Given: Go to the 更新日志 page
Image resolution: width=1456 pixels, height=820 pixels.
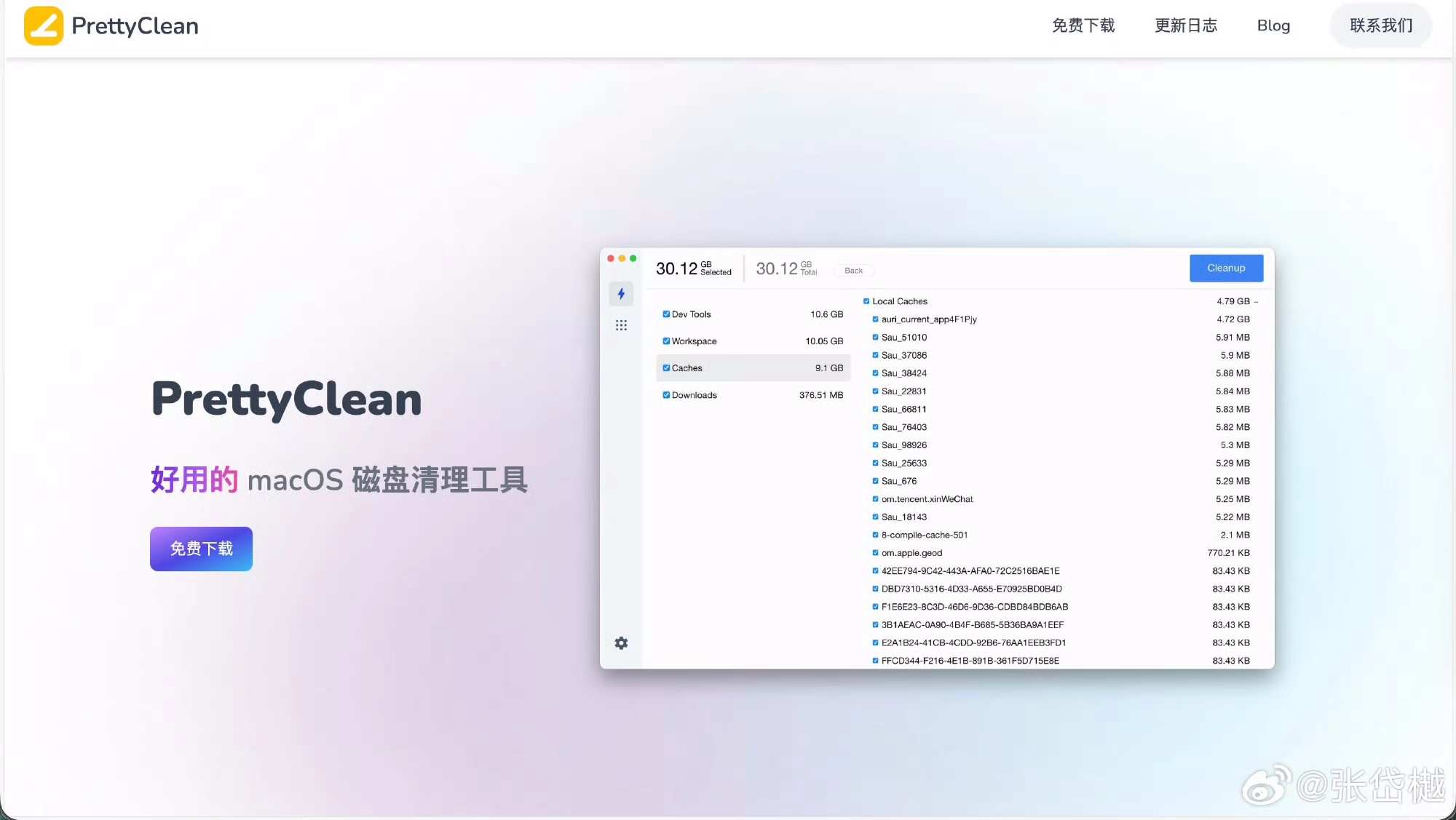Looking at the screenshot, I should coord(1186,25).
